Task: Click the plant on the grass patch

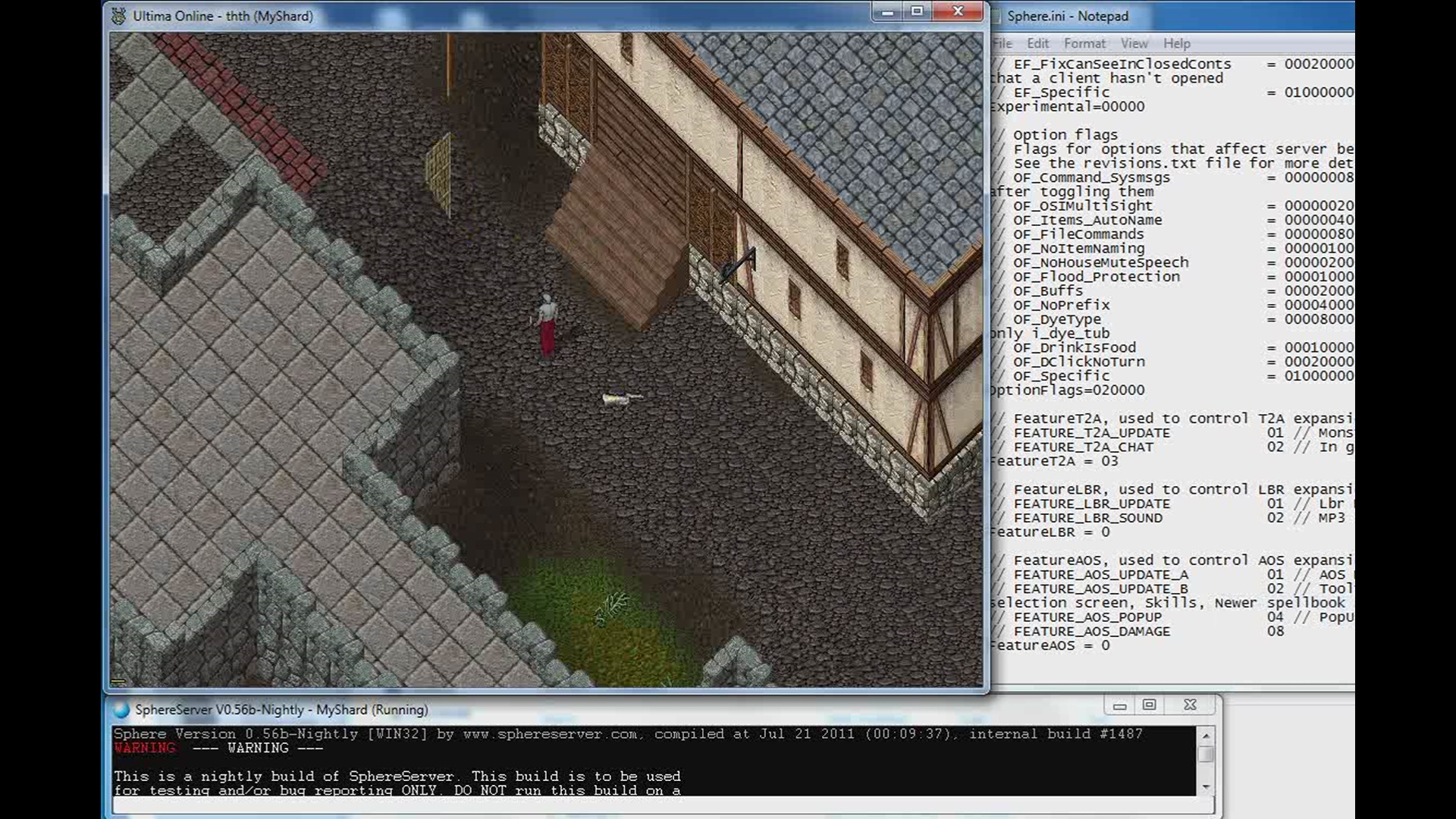Action: click(x=613, y=608)
